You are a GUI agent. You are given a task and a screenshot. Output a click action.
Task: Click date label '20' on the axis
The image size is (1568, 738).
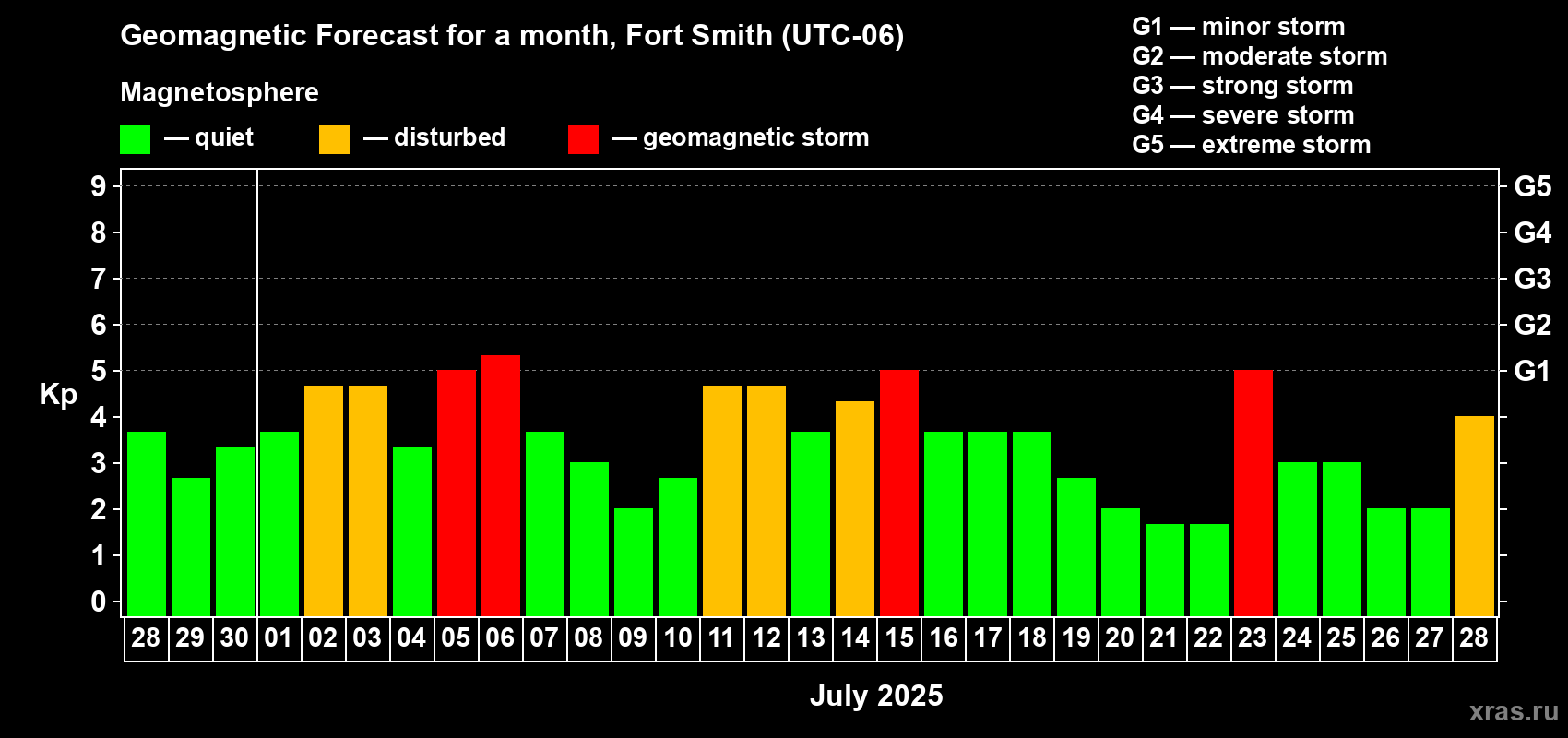pyautogui.click(x=1120, y=638)
